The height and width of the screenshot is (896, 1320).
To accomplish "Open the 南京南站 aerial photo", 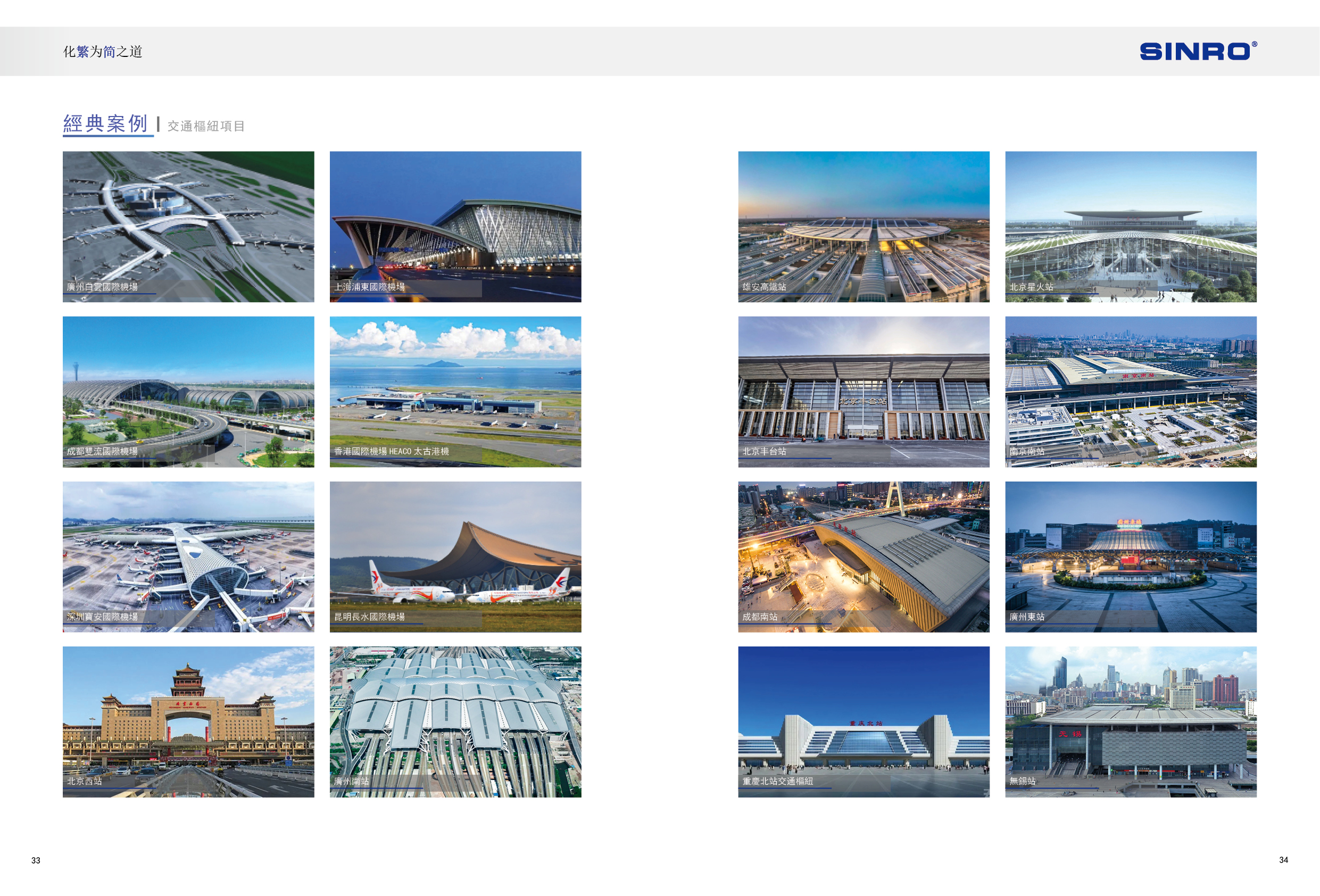I will click(1131, 392).
